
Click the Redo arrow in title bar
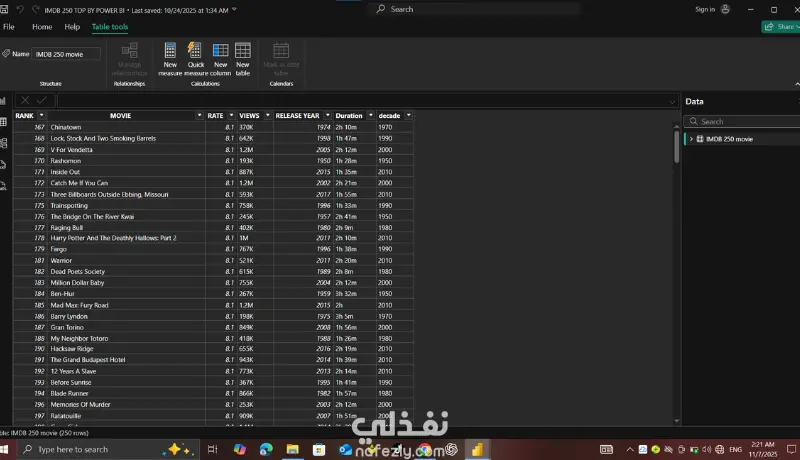[35, 10]
